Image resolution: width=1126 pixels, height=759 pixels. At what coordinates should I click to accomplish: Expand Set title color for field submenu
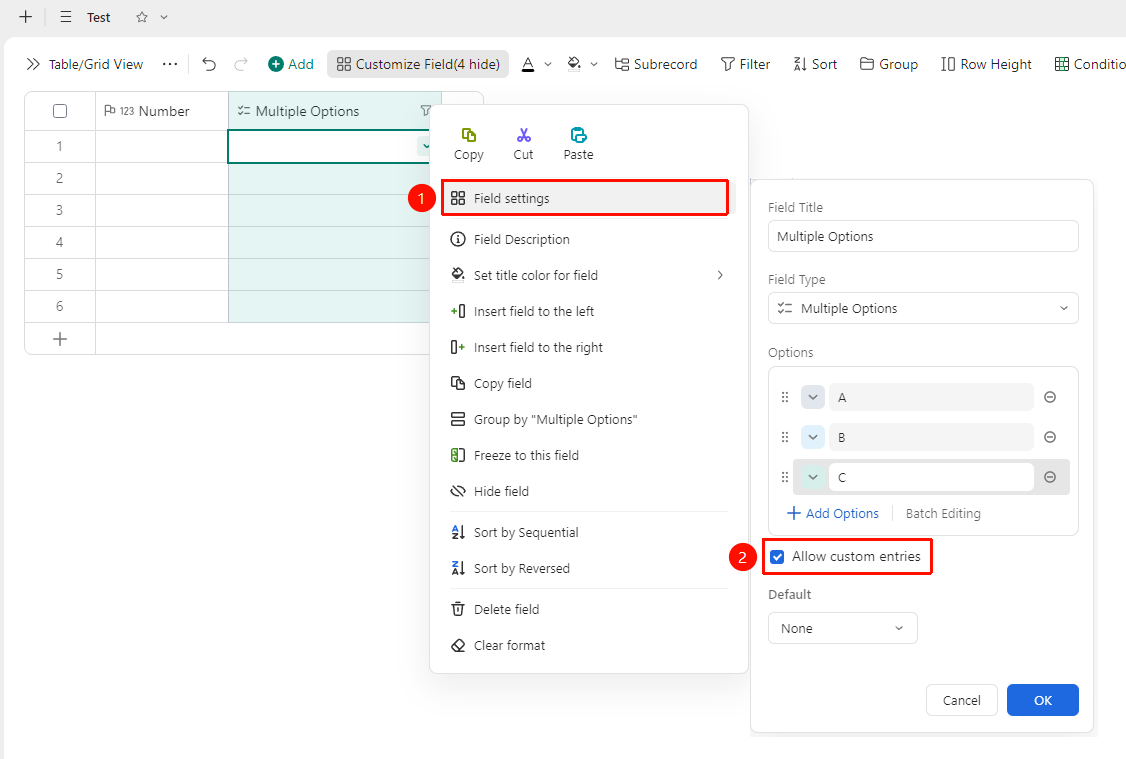(x=720, y=275)
